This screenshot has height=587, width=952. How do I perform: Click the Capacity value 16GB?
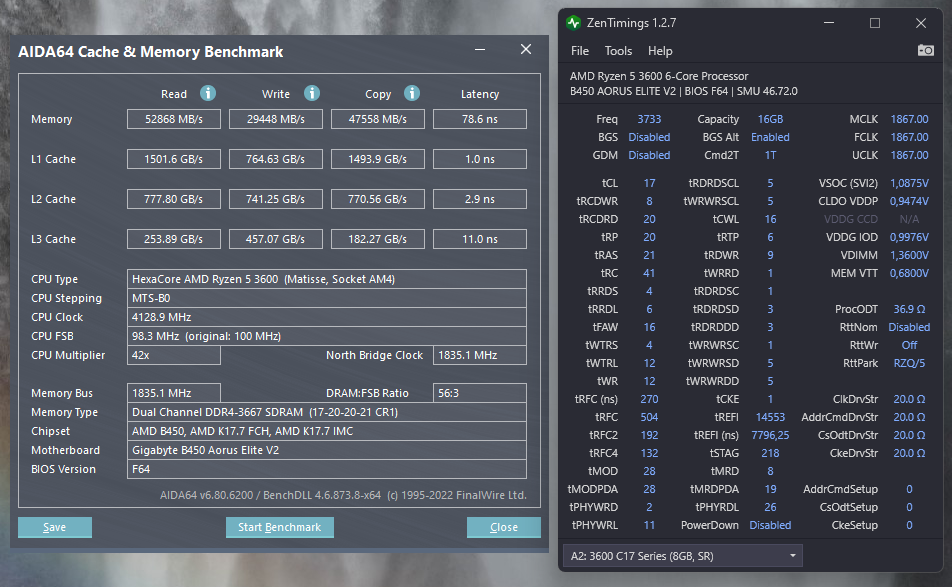(770, 119)
